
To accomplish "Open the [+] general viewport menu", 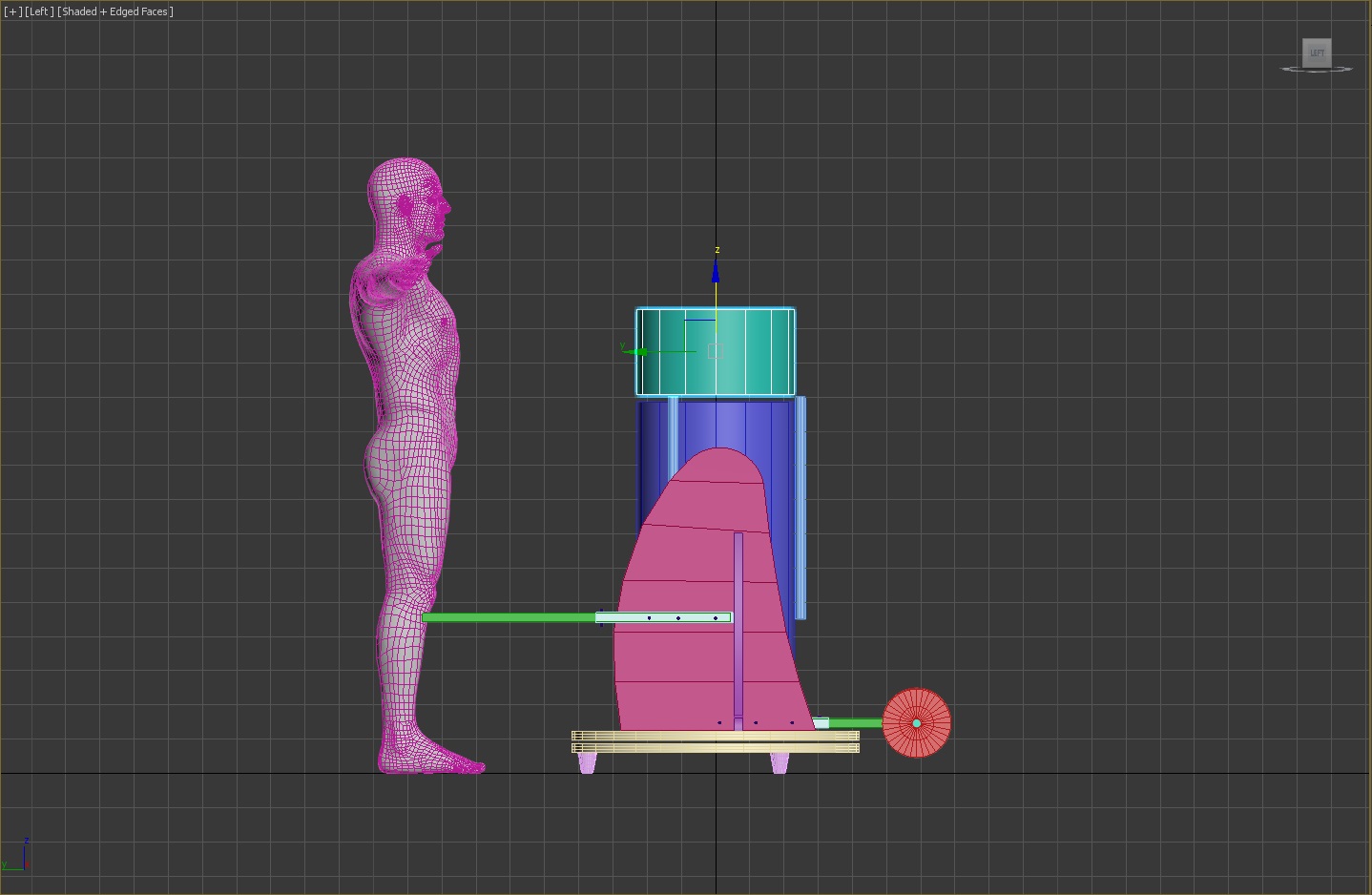I will (x=13, y=11).
